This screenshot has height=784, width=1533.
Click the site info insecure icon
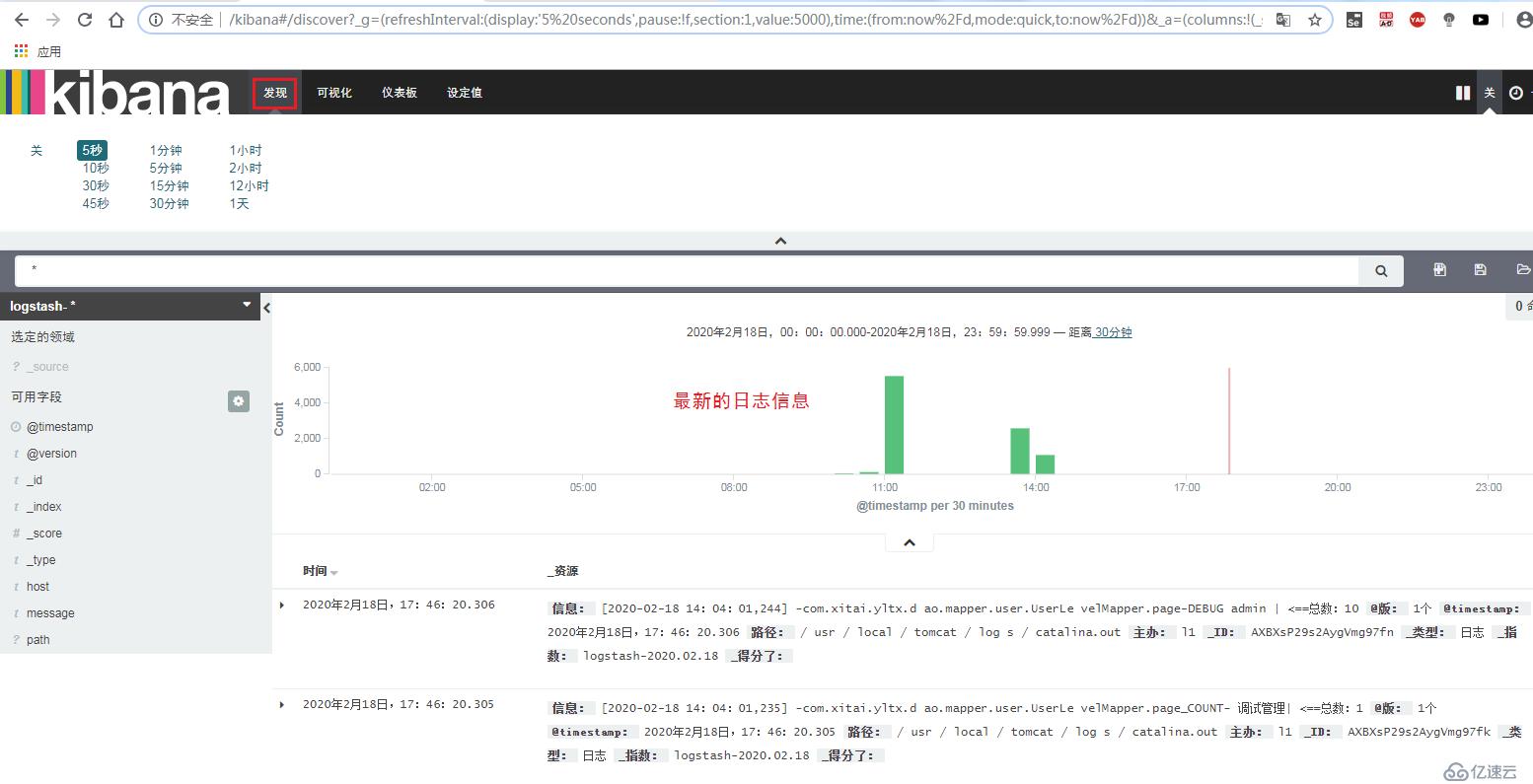156,20
